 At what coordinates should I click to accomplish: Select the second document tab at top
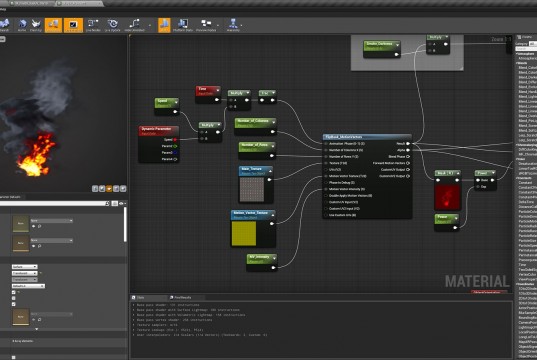tap(79, 3)
